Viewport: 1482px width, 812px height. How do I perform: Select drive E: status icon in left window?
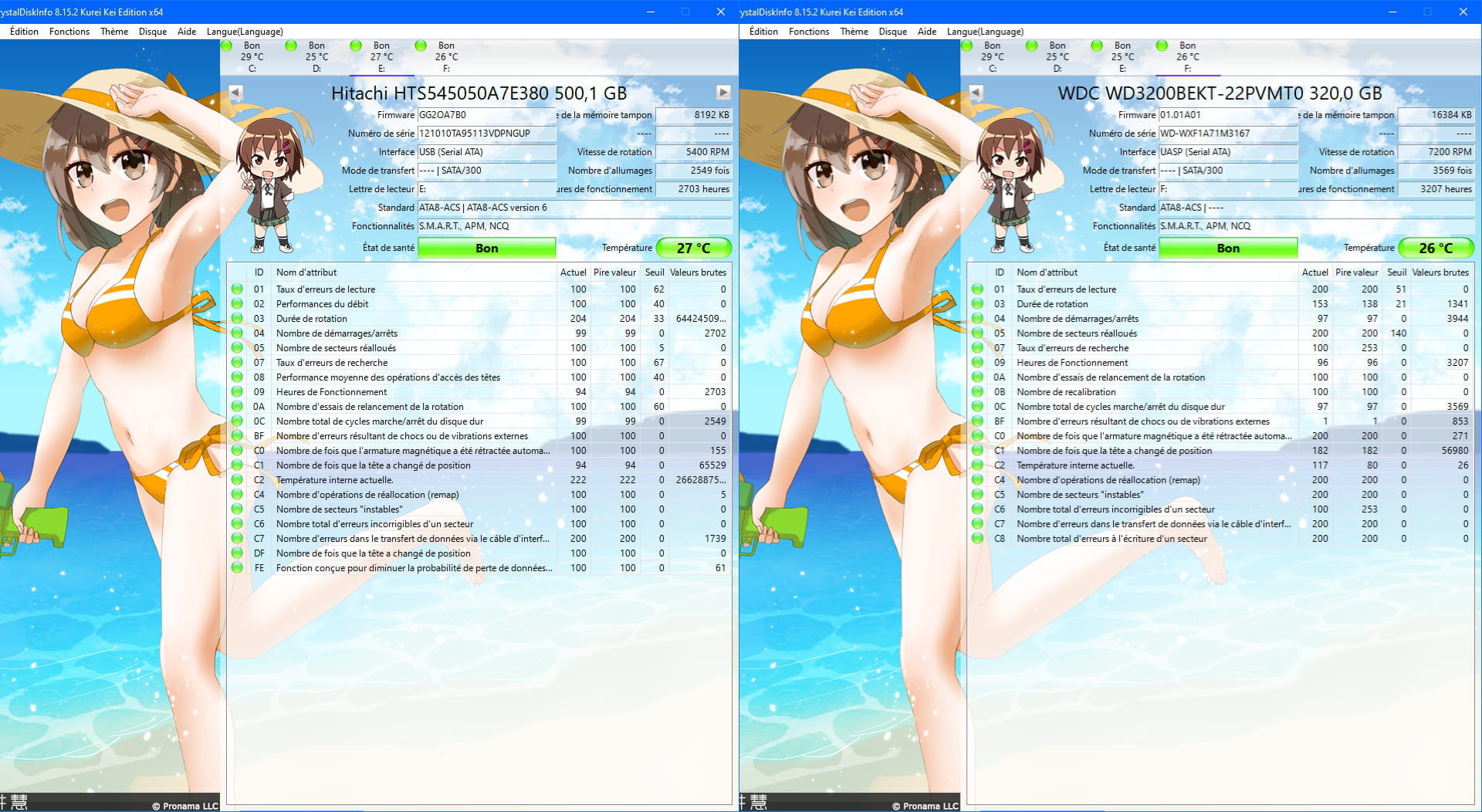[356, 46]
